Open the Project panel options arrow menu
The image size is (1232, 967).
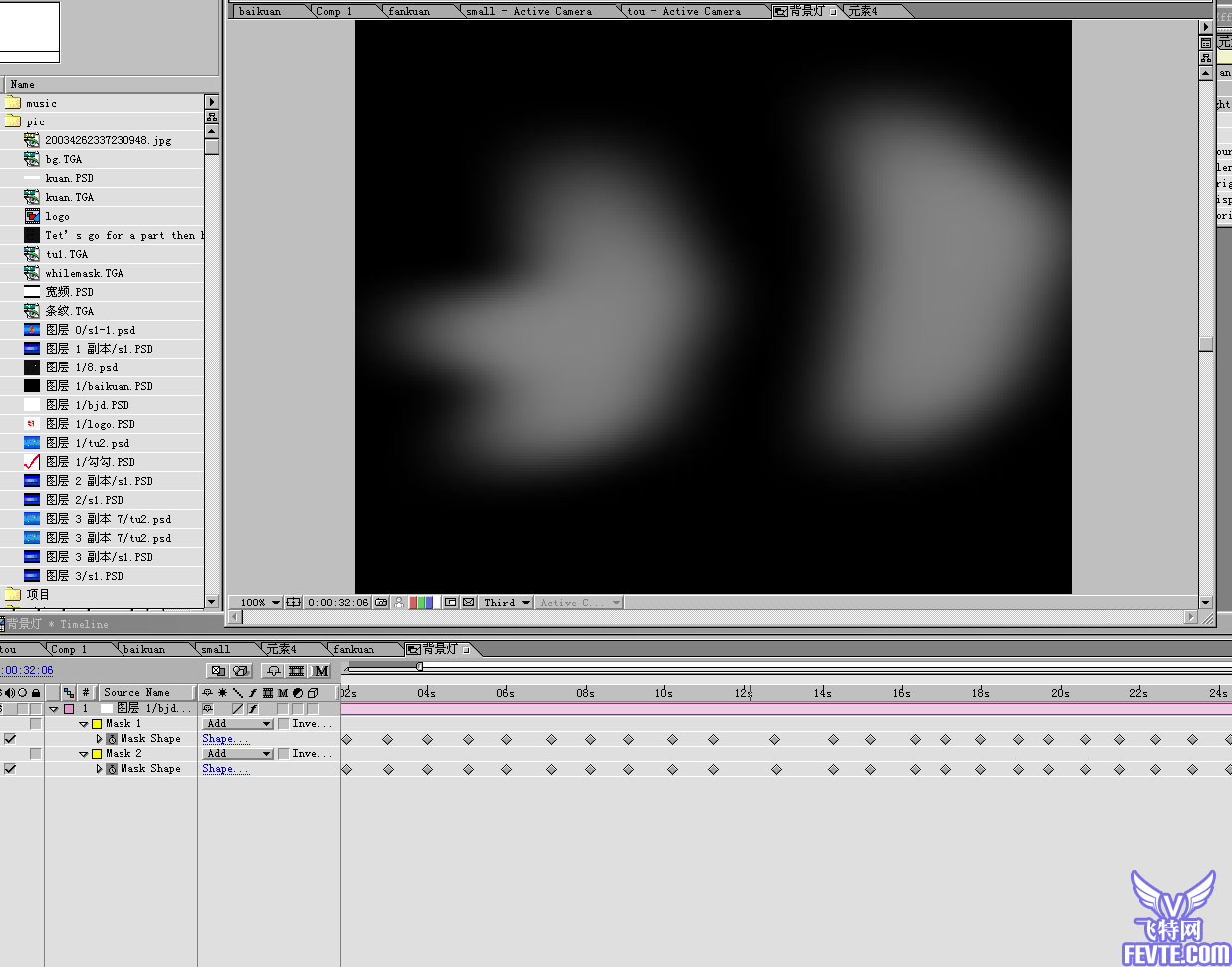pos(212,102)
